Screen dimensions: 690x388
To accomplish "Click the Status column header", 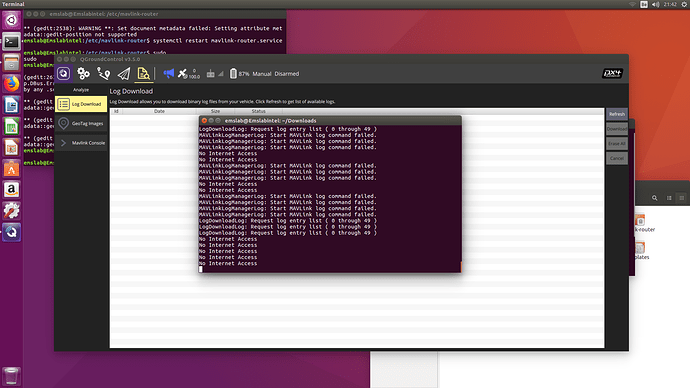I will [258, 111].
